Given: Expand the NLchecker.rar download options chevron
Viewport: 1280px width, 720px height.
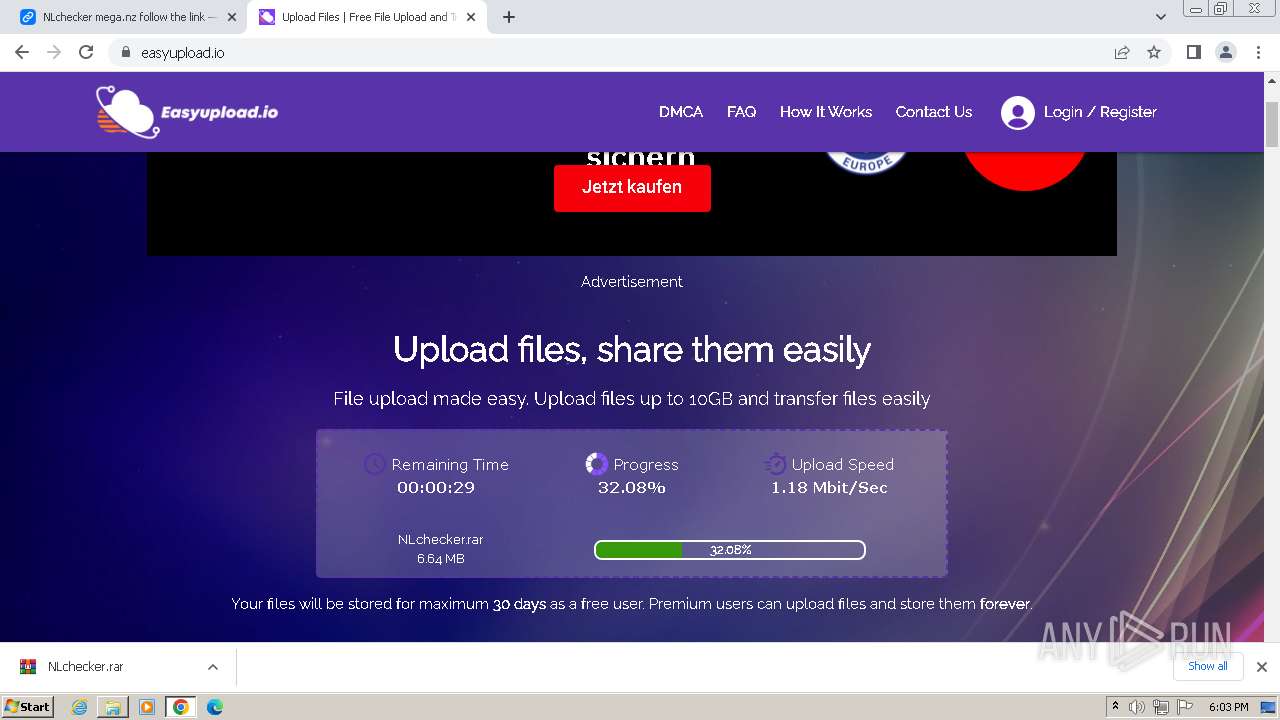Looking at the screenshot, I should click(212, 667).
